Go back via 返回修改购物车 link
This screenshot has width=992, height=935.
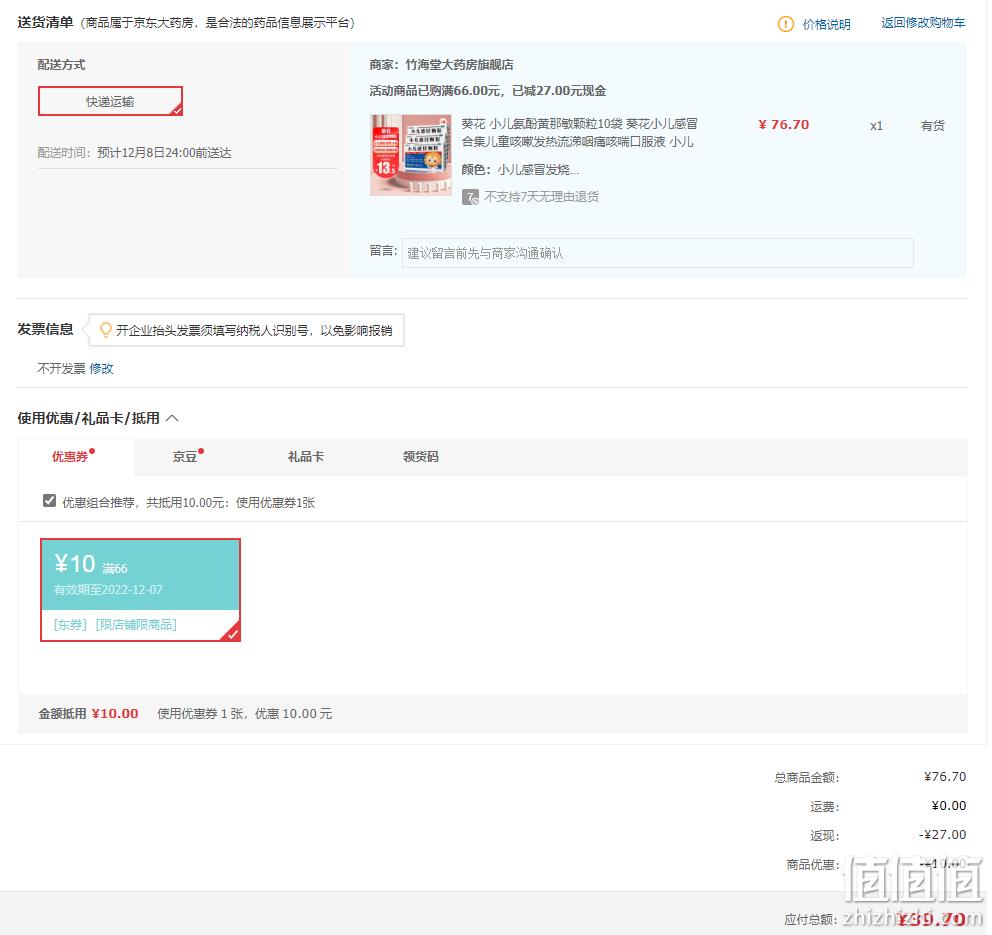pyautogui.click(x=923, y=23)
